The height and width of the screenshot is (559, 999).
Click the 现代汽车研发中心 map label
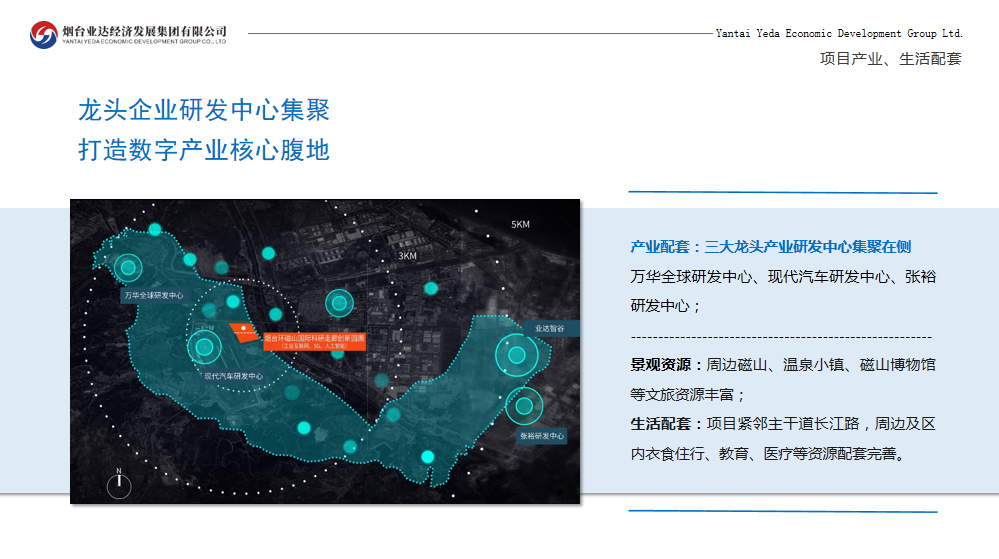tap(233, 376)
